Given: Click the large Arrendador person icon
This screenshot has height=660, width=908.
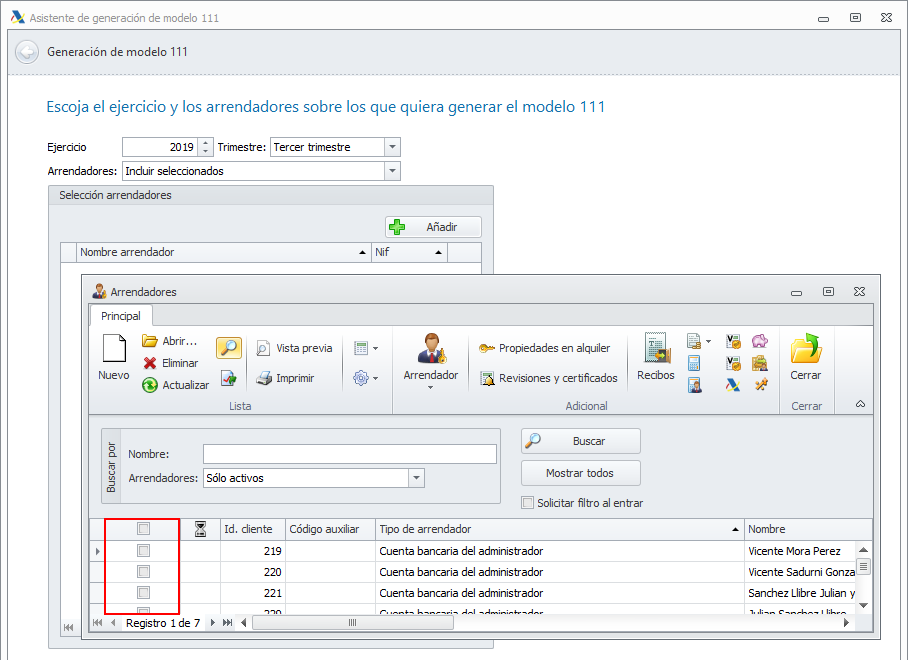Looking at the screenshot, I should click(431, 348).
